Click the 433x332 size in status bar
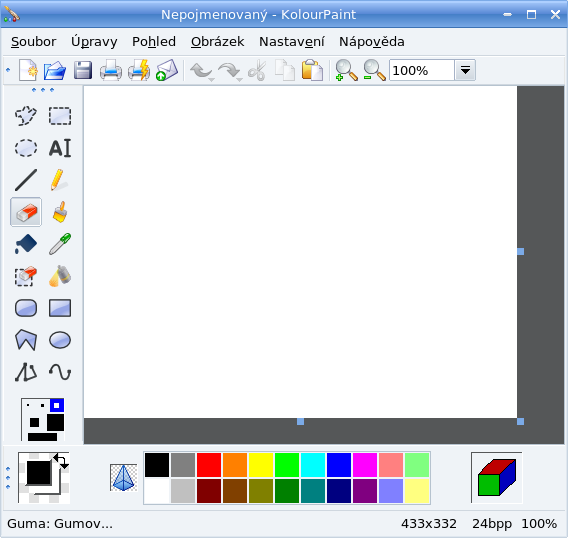Viewport: 568px width, 538px height. (429, 524)
